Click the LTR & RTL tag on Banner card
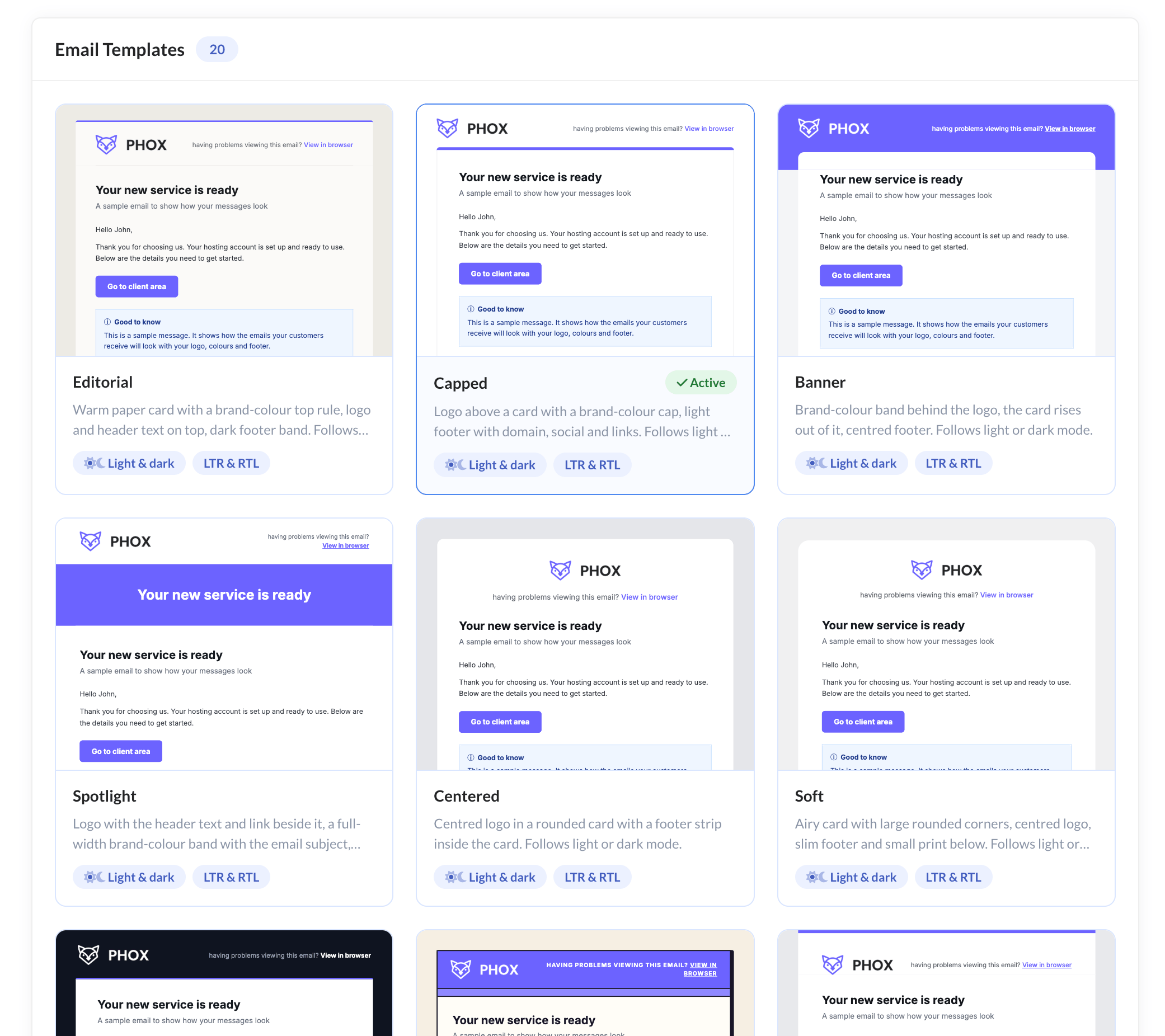Viewport: 1165px width, 1036px height. (x=953, y=463)
